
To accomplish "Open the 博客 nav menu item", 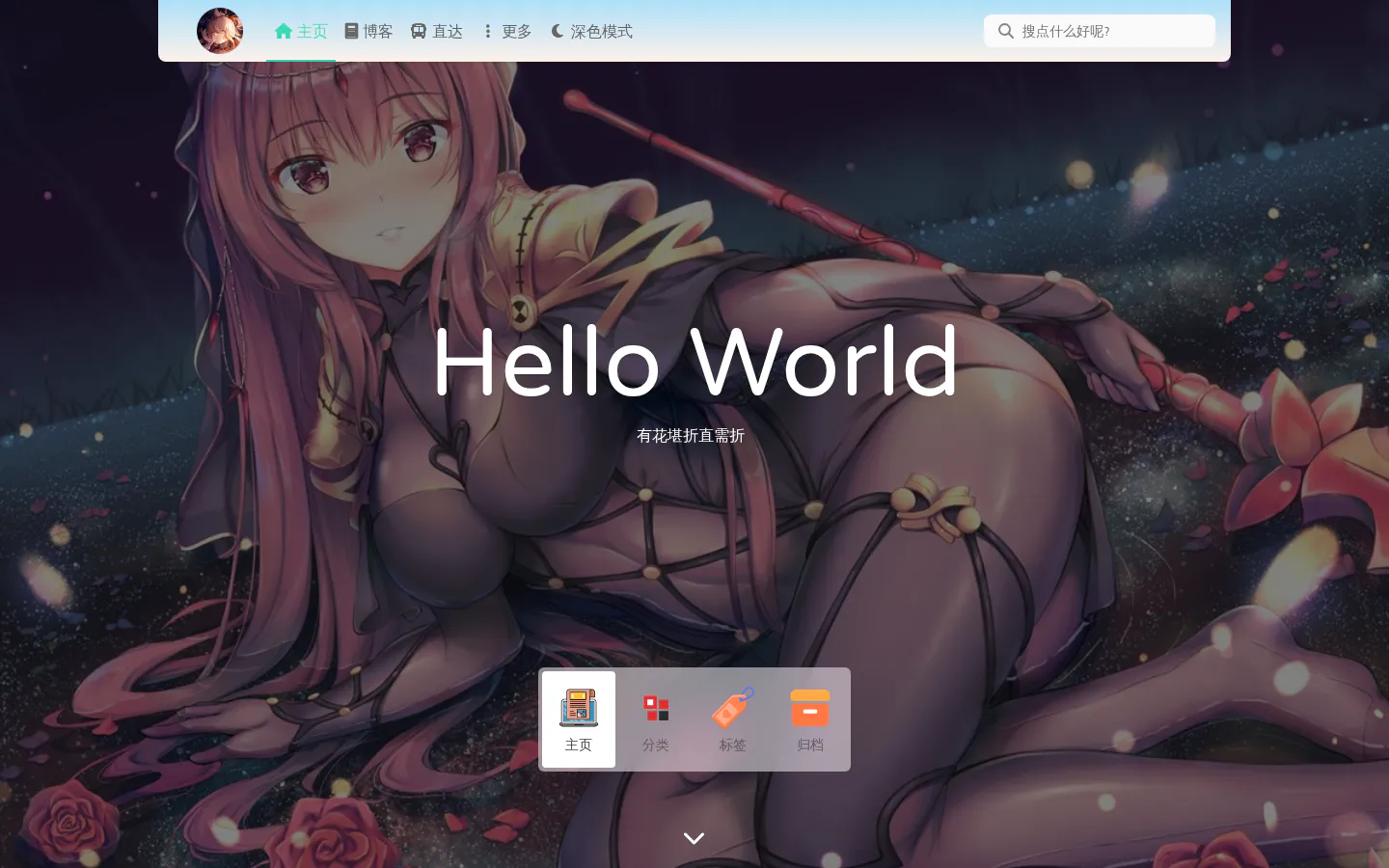I will [x=368, y=31].
